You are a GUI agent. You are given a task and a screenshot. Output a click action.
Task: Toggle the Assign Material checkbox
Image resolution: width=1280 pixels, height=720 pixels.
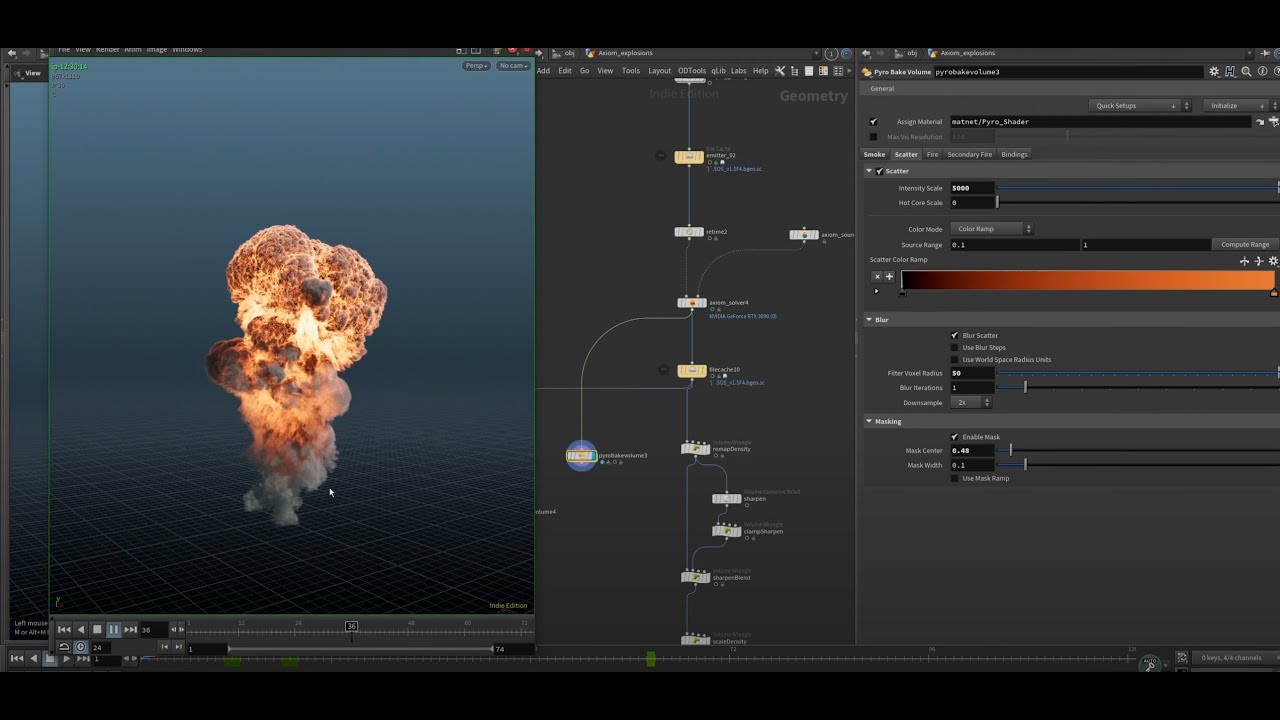[x=873, y=122]
